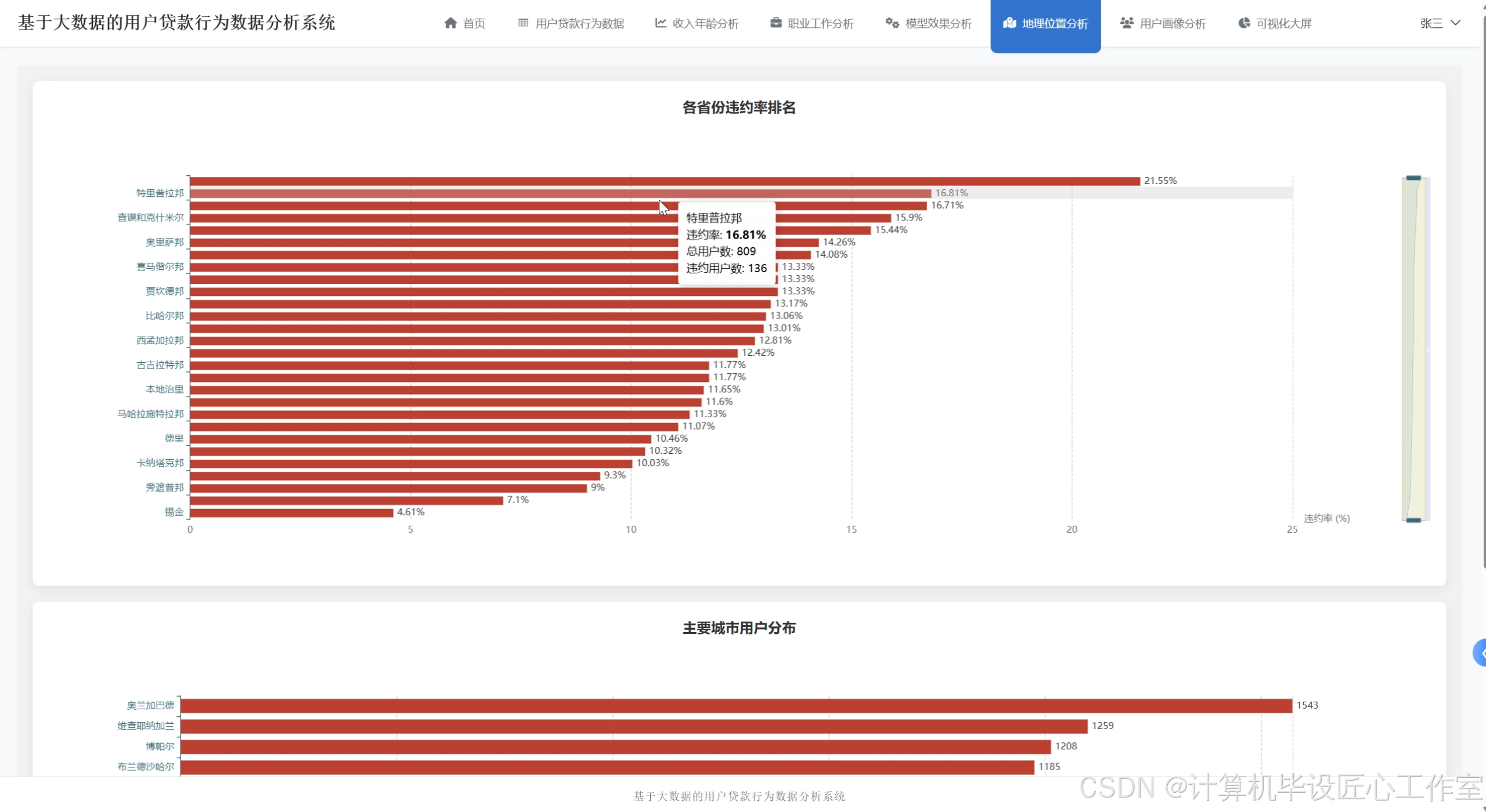
Task: Click the 贾坎德邦 axis label
Action: 164,291
